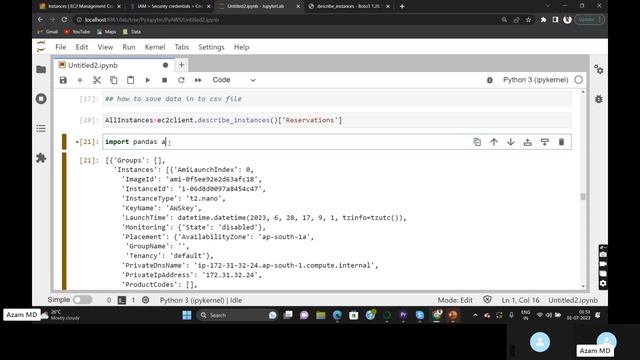The image size is (640, 360).
Task: Copy the selected cell in toolbar
Action: point(113,80)
